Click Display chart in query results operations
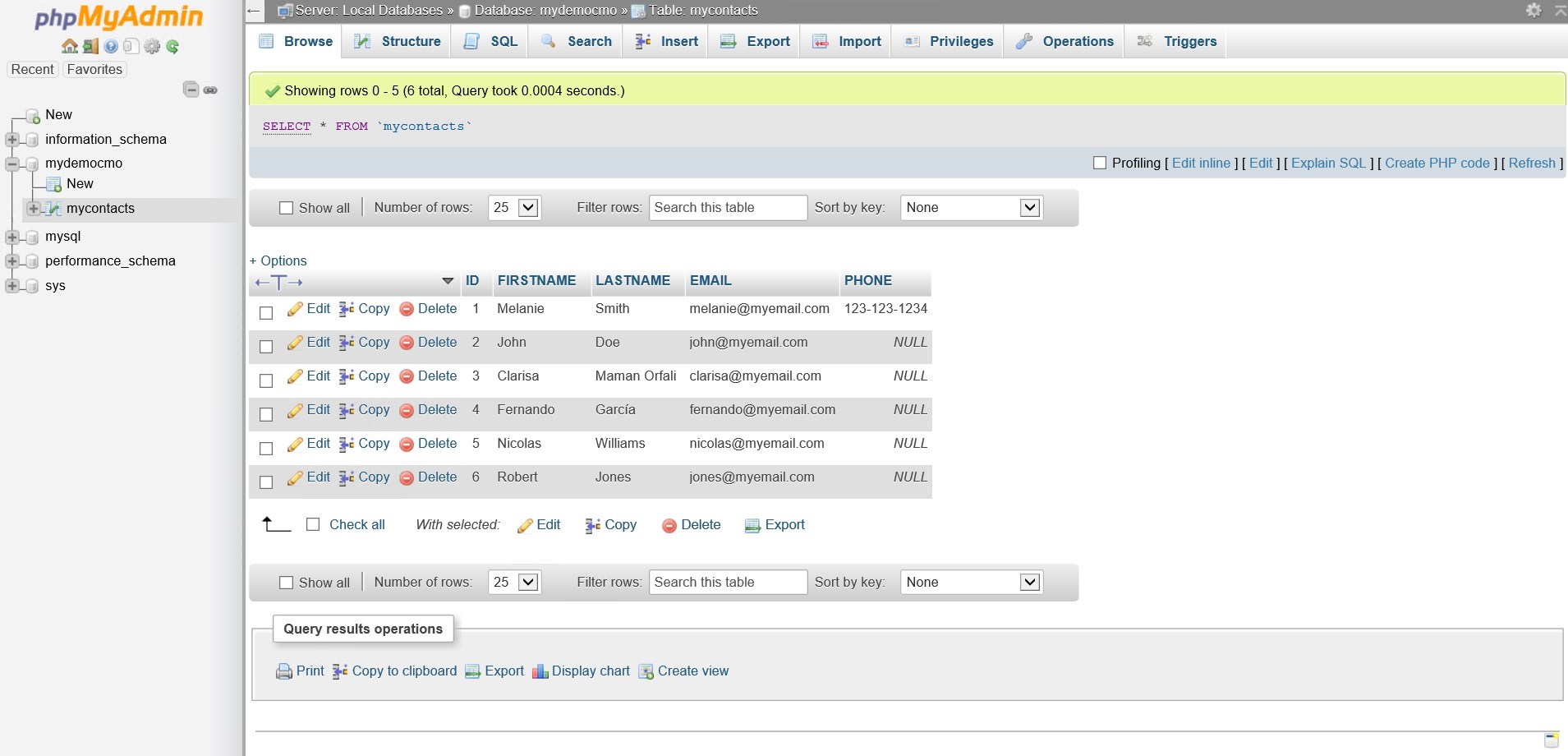The height and width of the screenshot is (756, 1568). click(590, 671)
